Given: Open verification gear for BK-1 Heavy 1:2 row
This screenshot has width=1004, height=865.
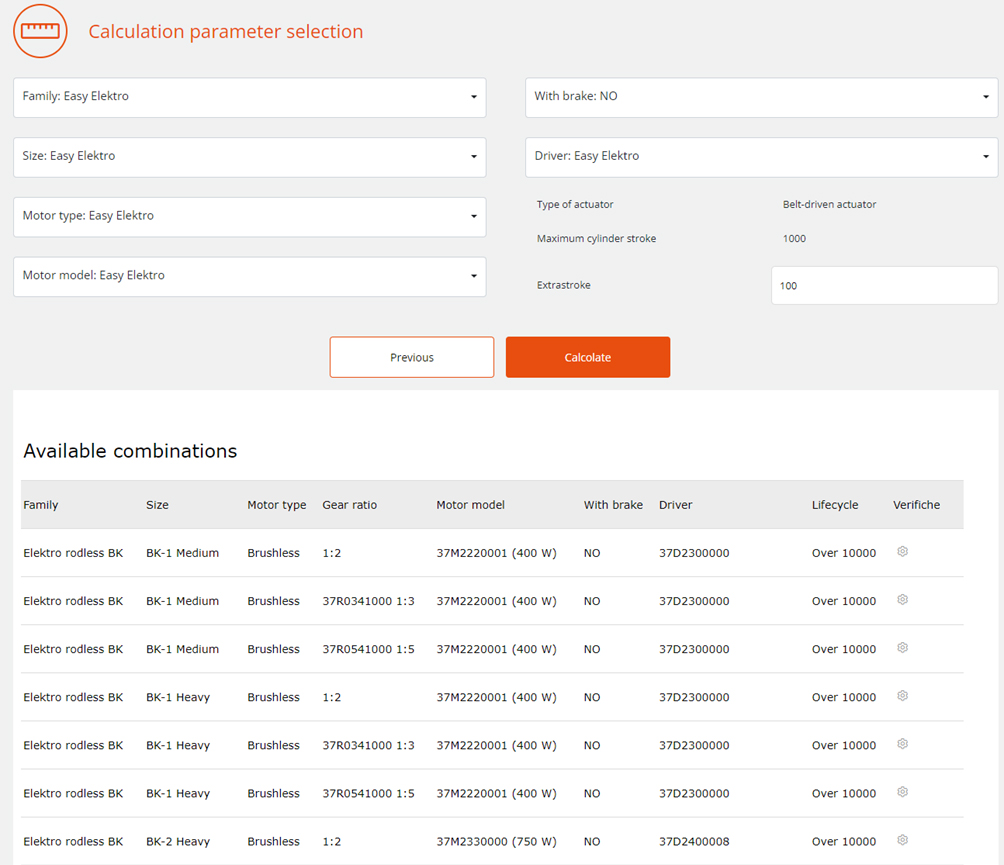Looking at the screenshot, I should click(x=902, y=696).
